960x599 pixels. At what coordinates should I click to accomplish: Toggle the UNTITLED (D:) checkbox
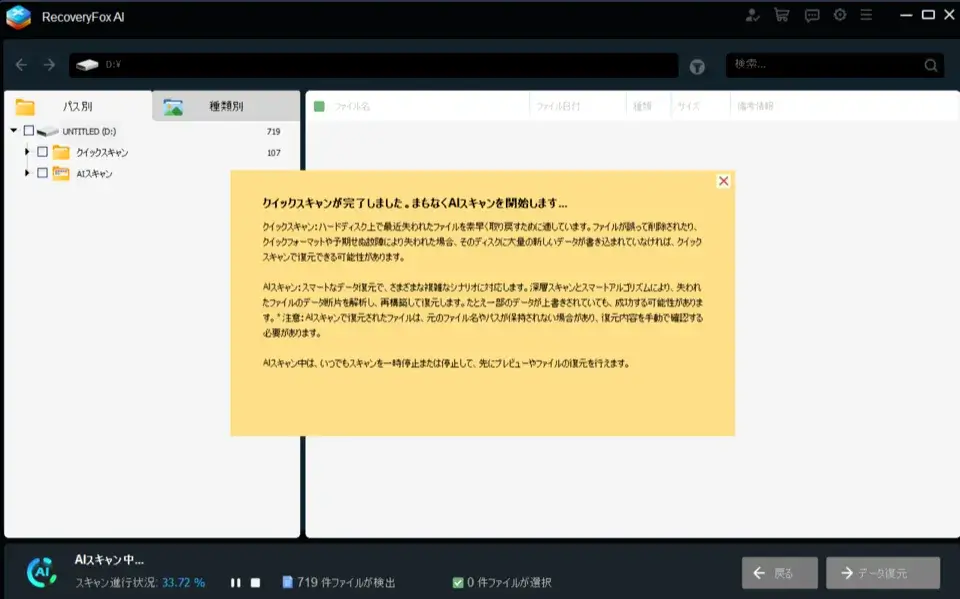(29, 130)
